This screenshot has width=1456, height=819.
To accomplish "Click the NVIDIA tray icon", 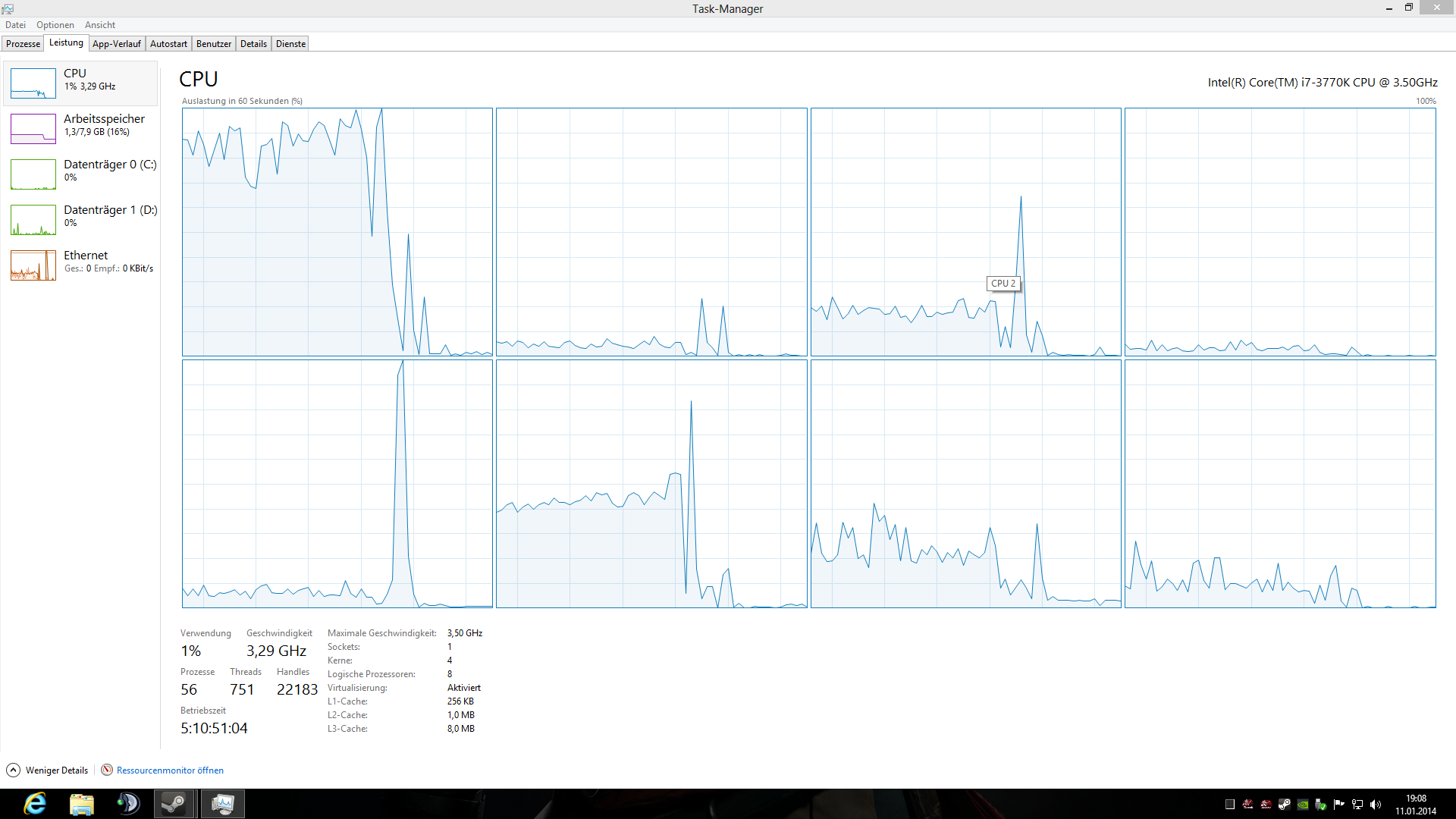I will coord(1303,805).
